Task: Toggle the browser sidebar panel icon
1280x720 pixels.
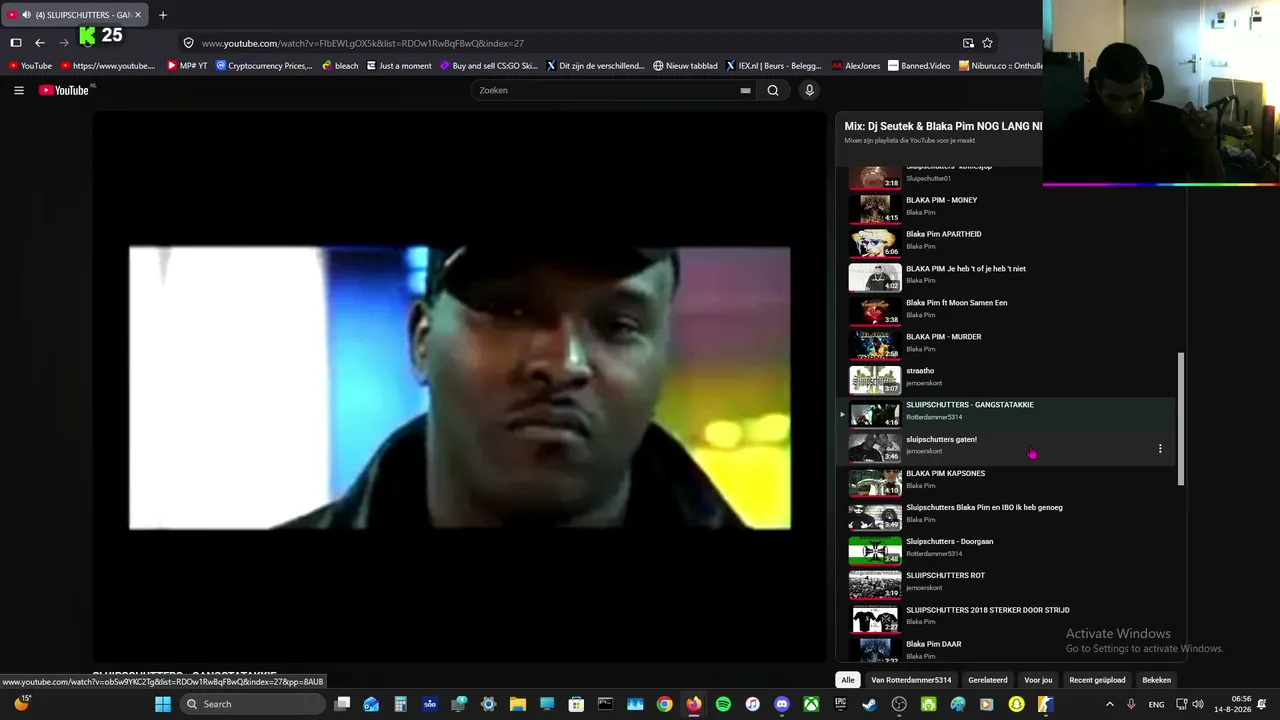Action: click(x=16, y=43)
